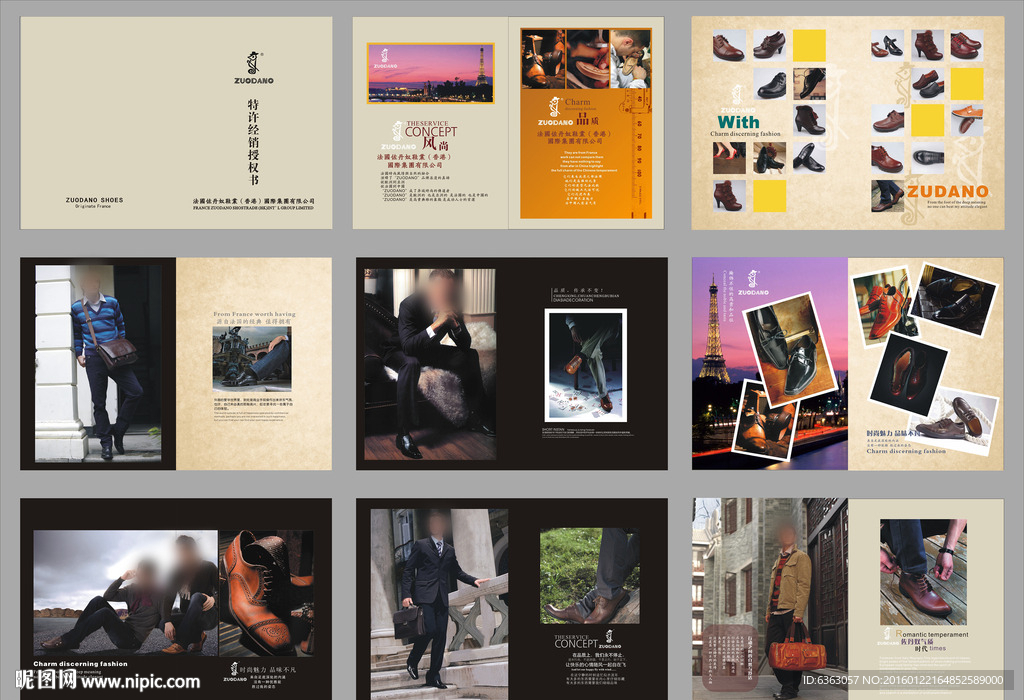Click the 'From France worth having' text
Image resolution: width=1024 pixels, height=700 pixels.
(254, 314)
